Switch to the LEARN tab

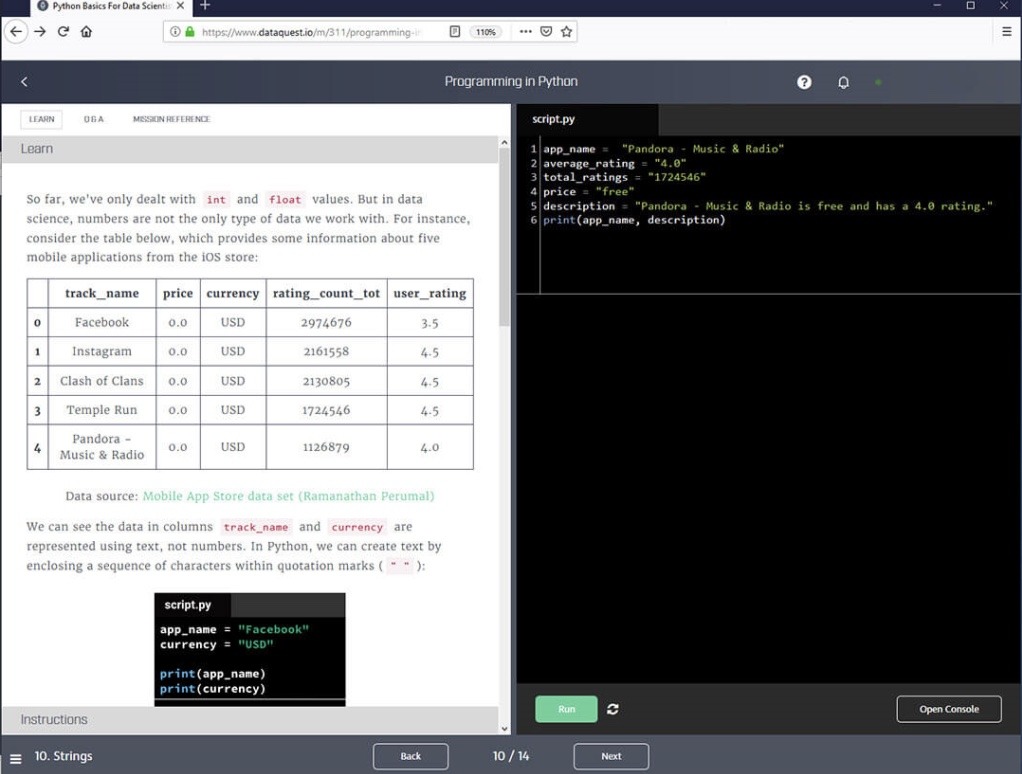coord(42,119)
